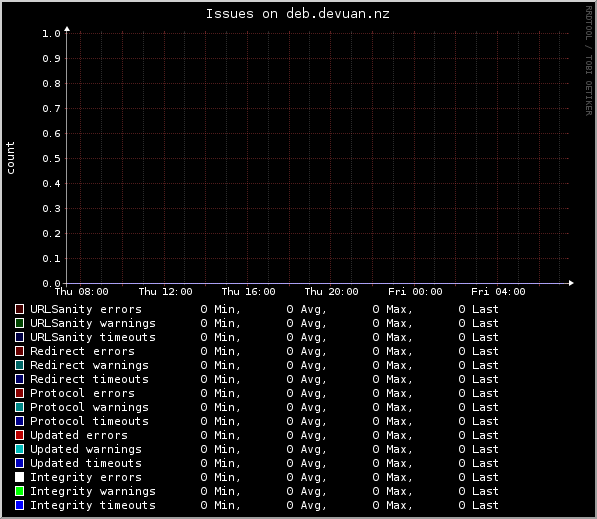
Task: Click the URLSanity timeouts legend label
Action: [x=93, y=337]
